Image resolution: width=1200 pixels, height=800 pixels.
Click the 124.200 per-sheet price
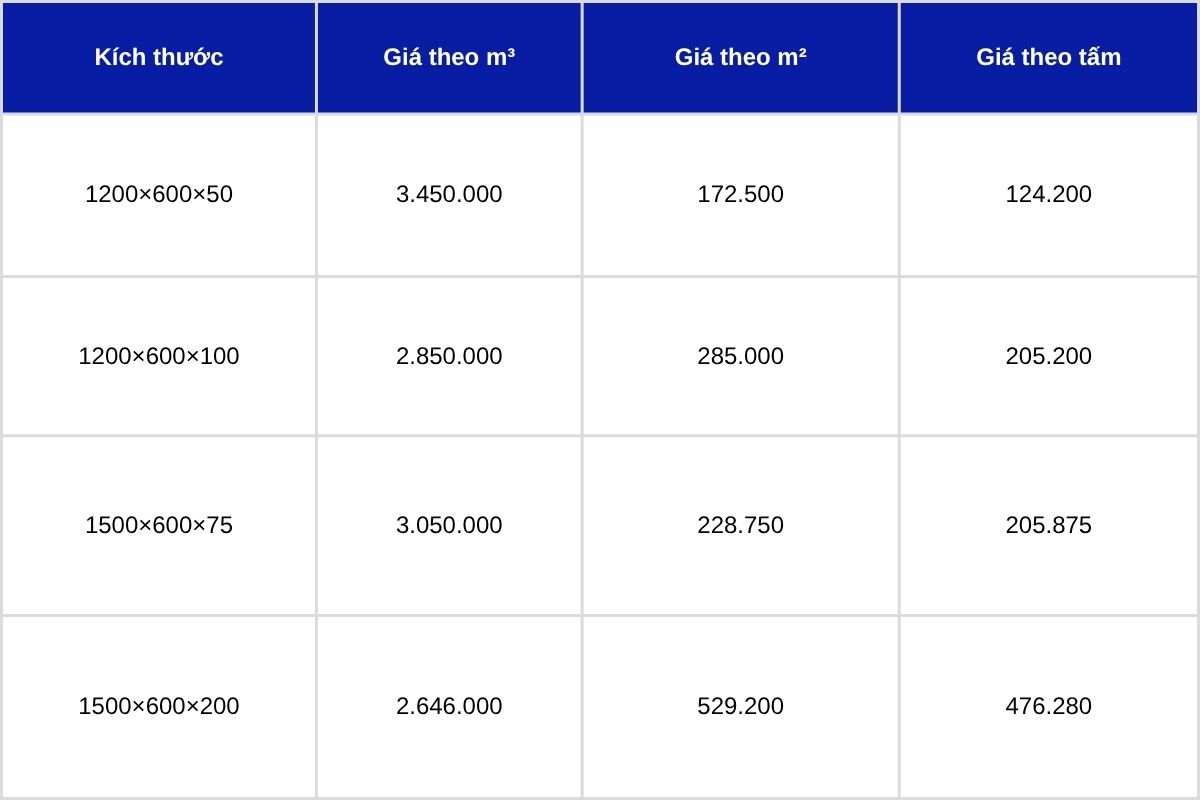[1049, 194]
